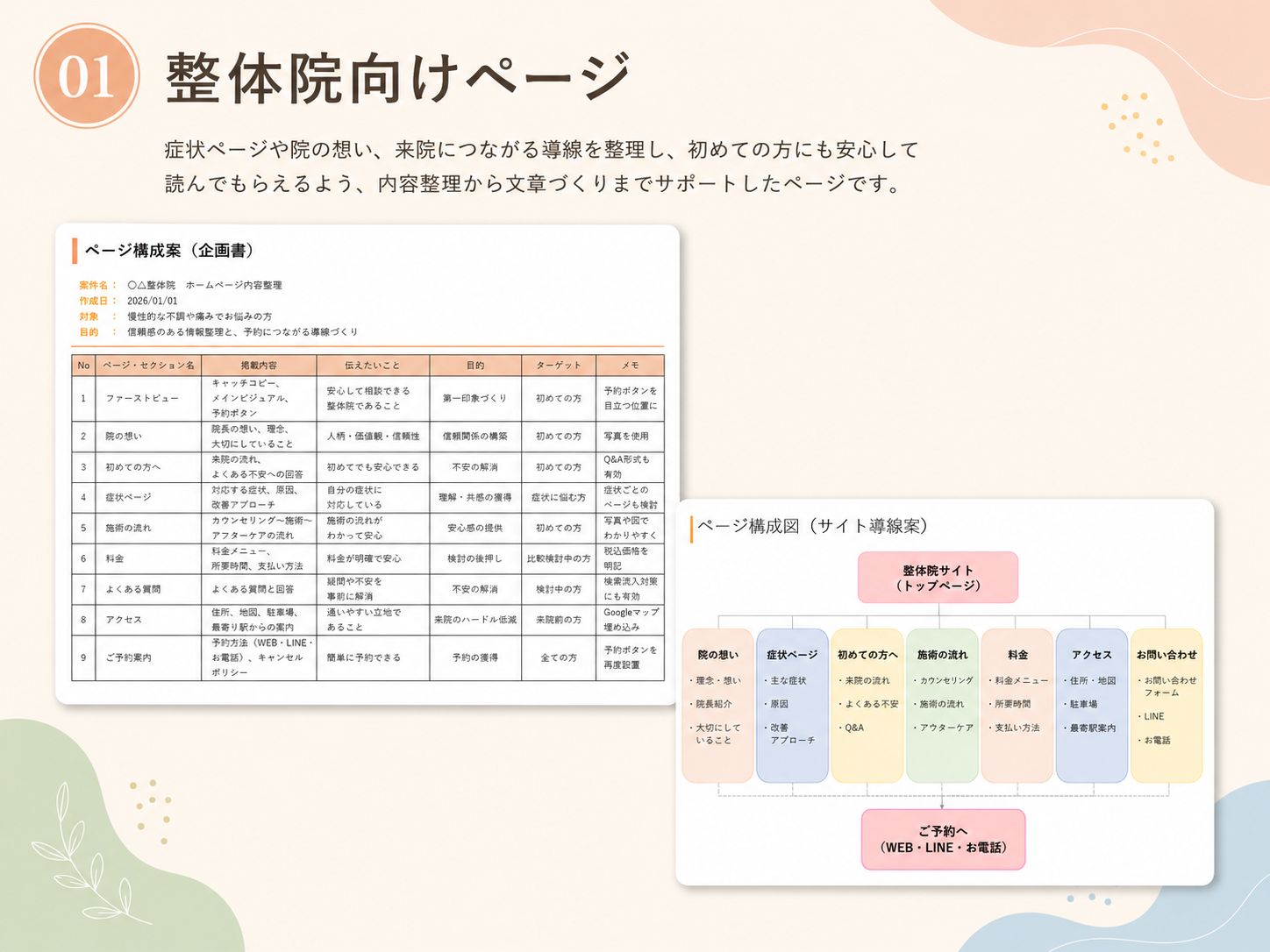Click the 伝えたいこと column header
This screenshot has width=1270, height=952.
pyautogui.click(x=373, y=365)
